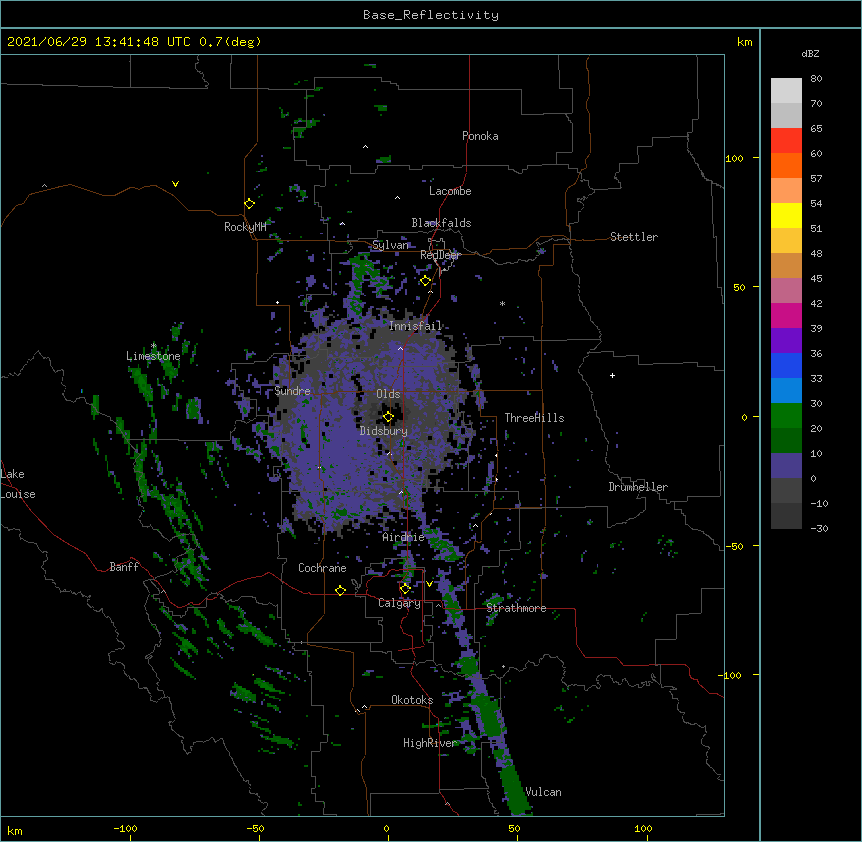Click the yellow V marker east of Calgary diamond
Screen dimensions: 862x842
click(x=429, y=584)
